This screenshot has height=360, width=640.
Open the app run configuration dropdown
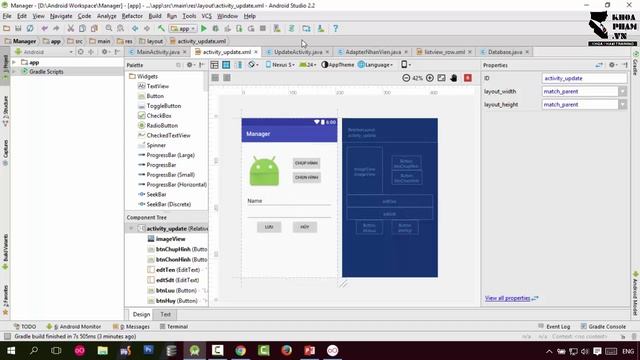pos(183,29)
